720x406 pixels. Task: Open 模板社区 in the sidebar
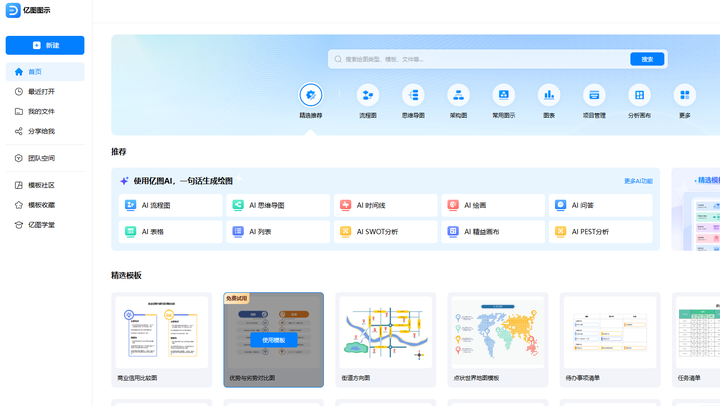(45, 185)
